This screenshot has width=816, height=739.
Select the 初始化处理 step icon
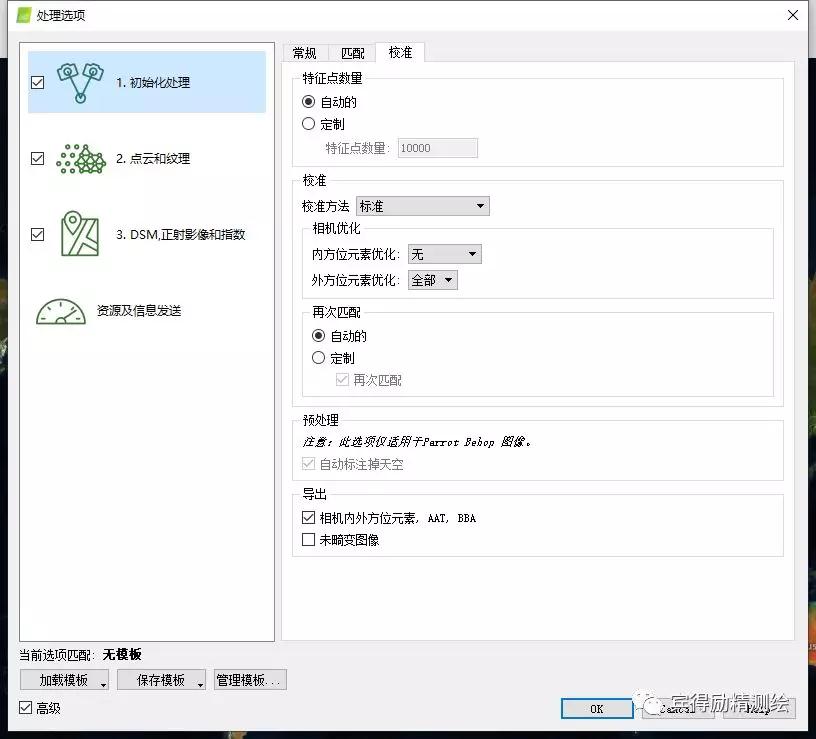[x=80, y=83]
